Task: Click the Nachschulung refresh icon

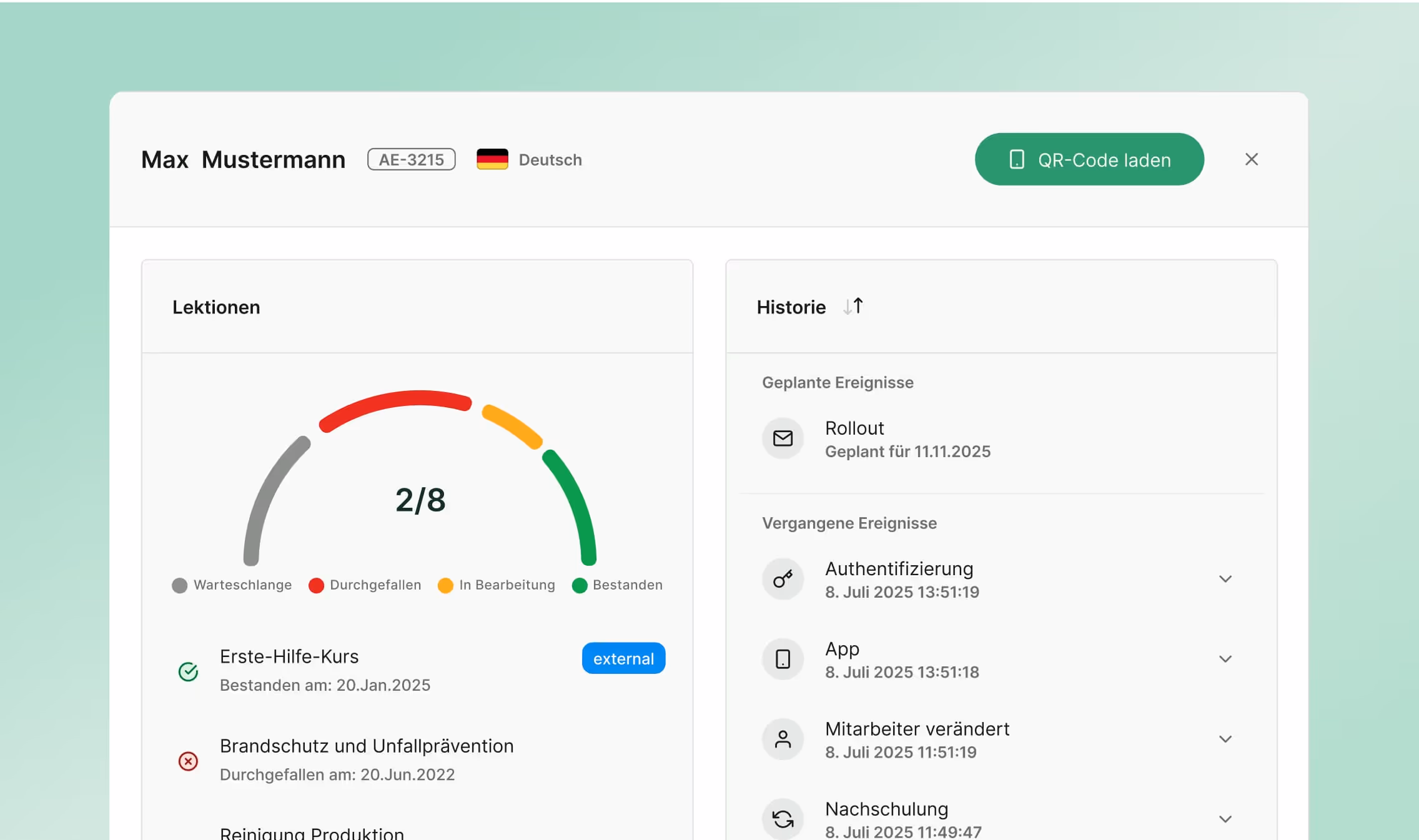Action: [783, 818]
